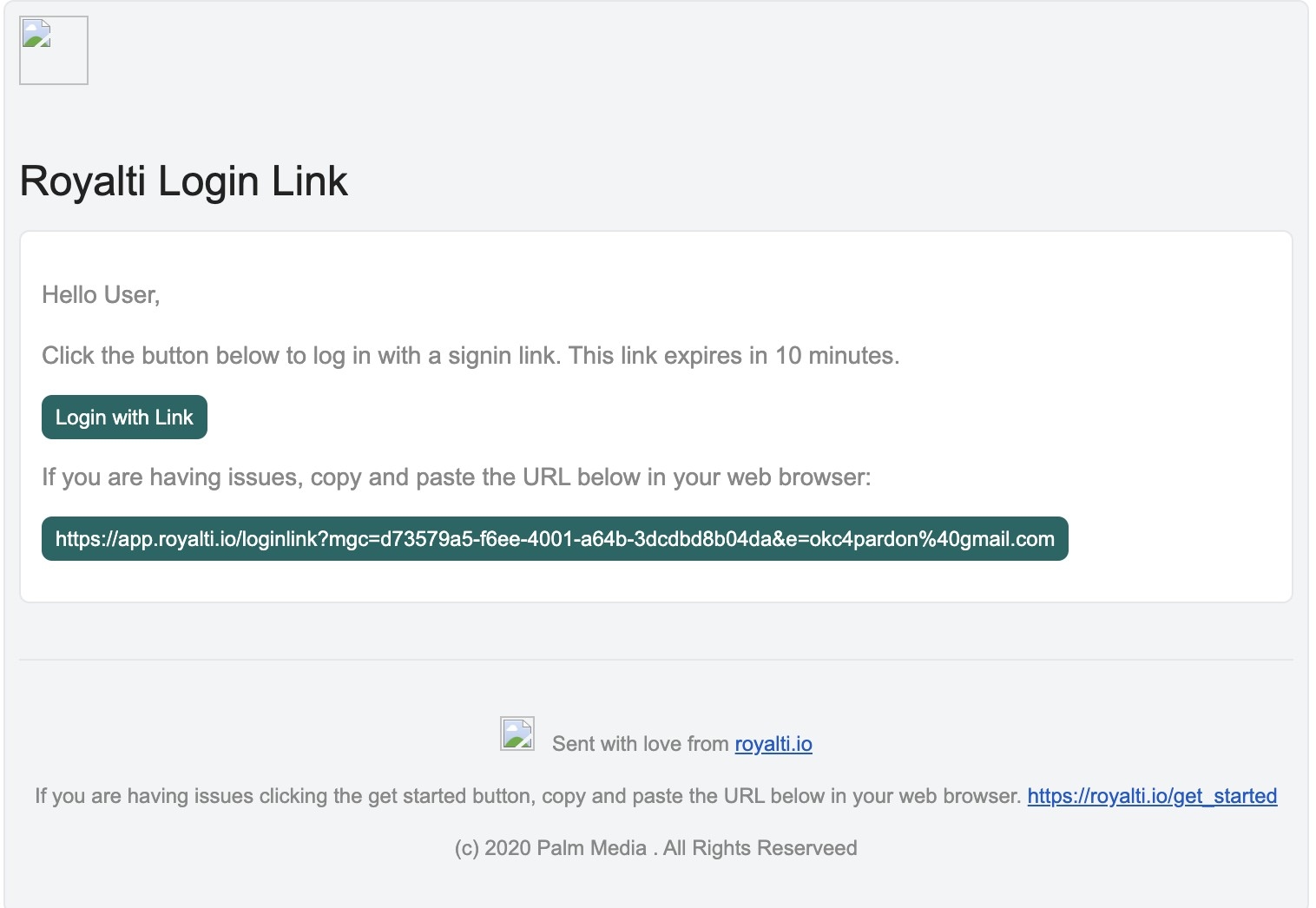The image size is (1316, 908).
Task: Click the 'copy and paste the URL below' instruction line
Action: pos(457,477)
